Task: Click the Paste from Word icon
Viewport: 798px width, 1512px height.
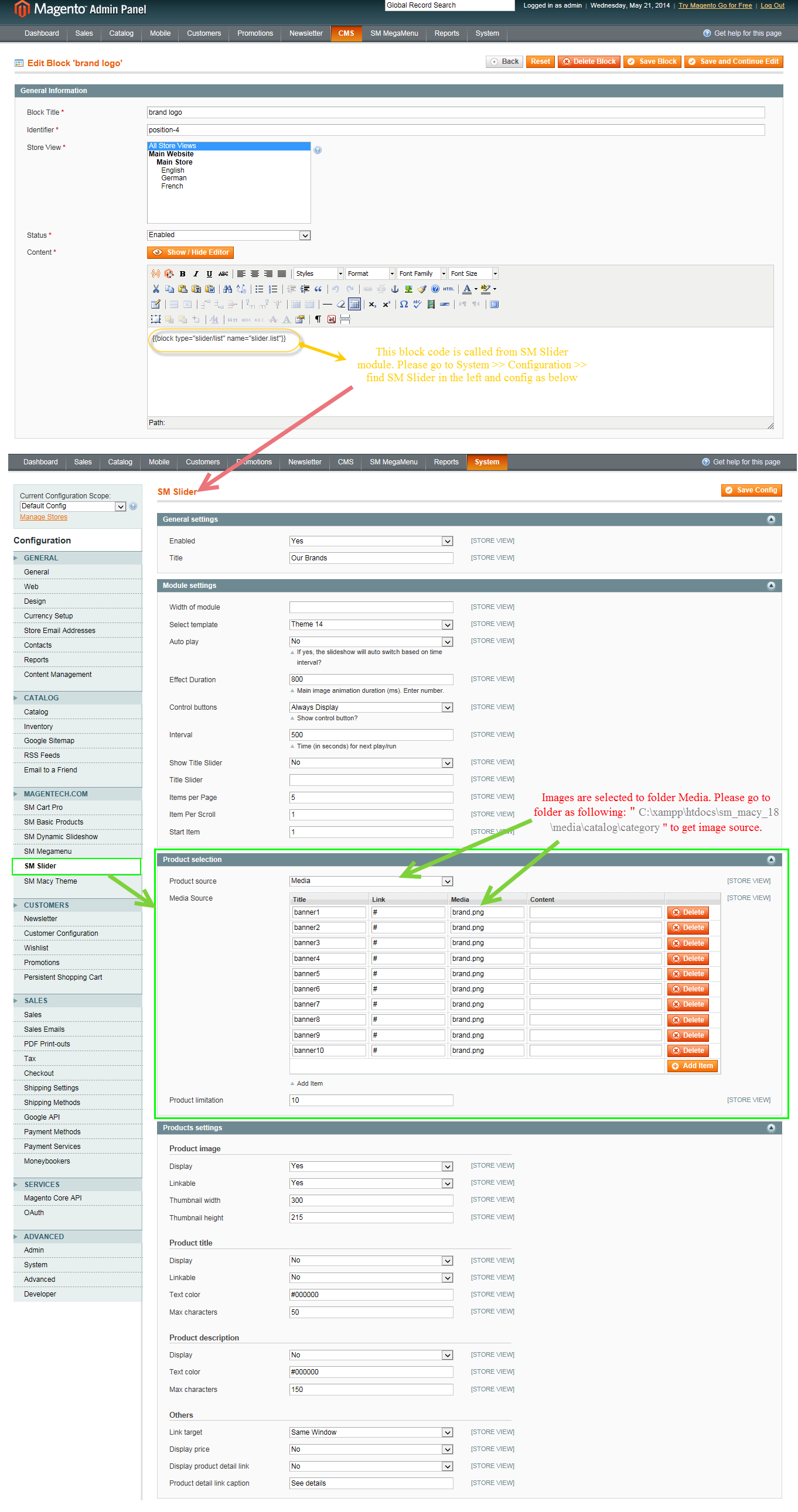Action: point(211,289)
